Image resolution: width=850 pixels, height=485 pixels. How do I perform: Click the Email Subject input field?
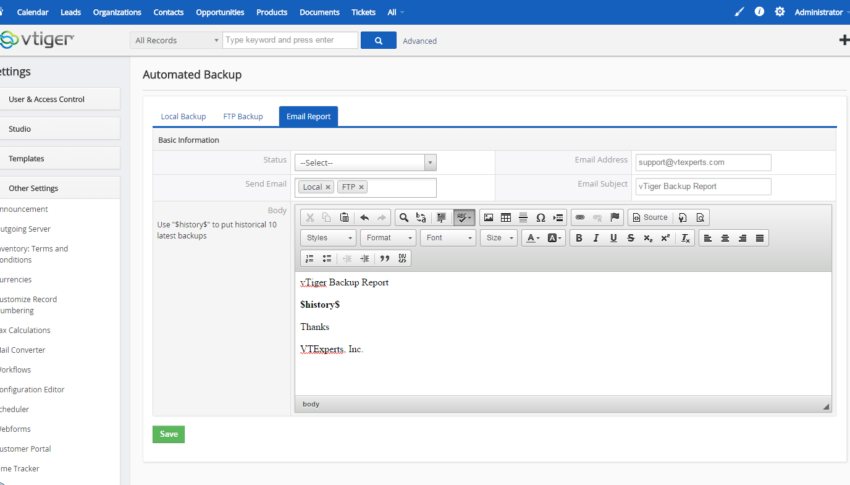coord(703,186)
